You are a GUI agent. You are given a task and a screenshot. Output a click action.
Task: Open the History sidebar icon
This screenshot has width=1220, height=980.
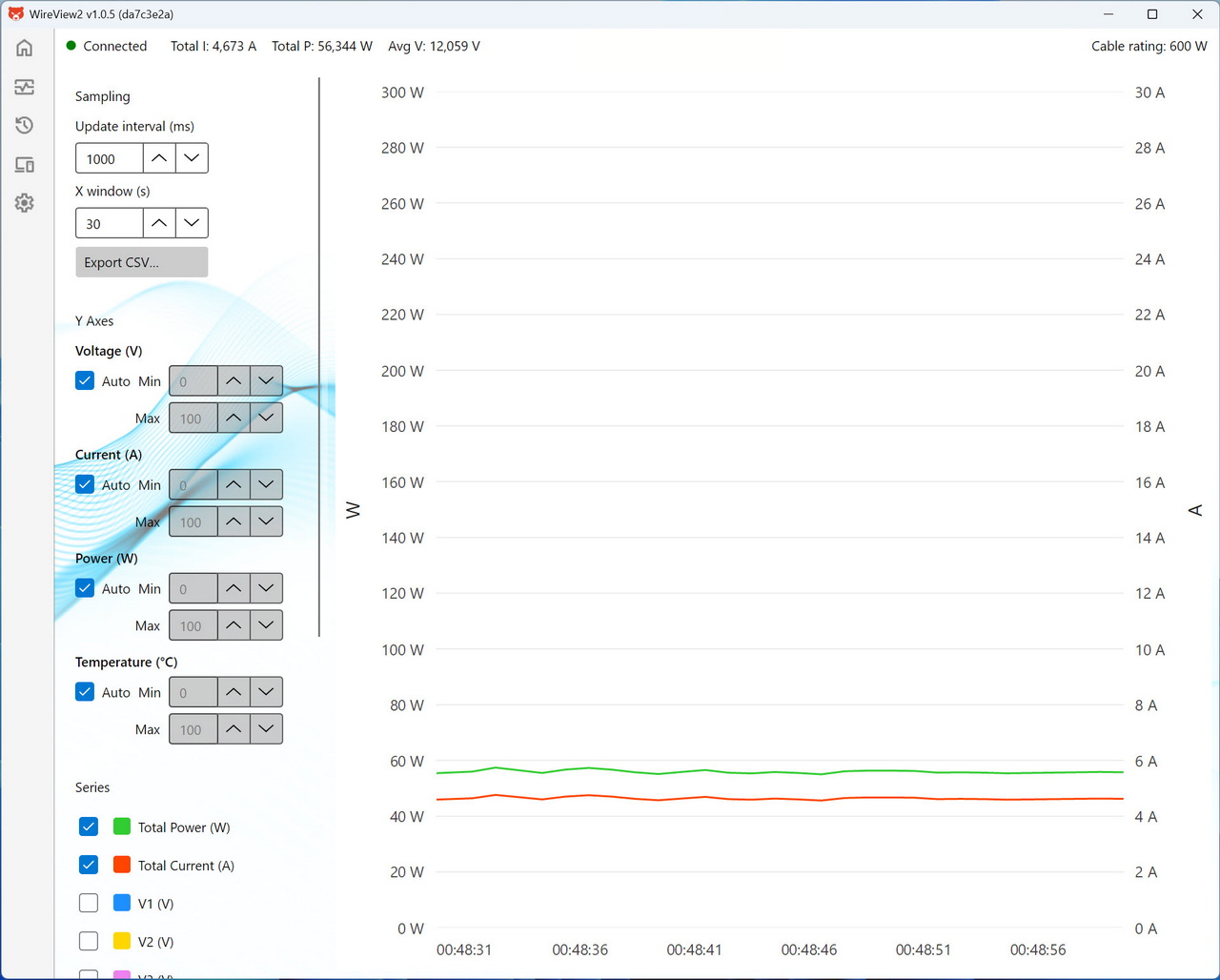tap(25, 126)
